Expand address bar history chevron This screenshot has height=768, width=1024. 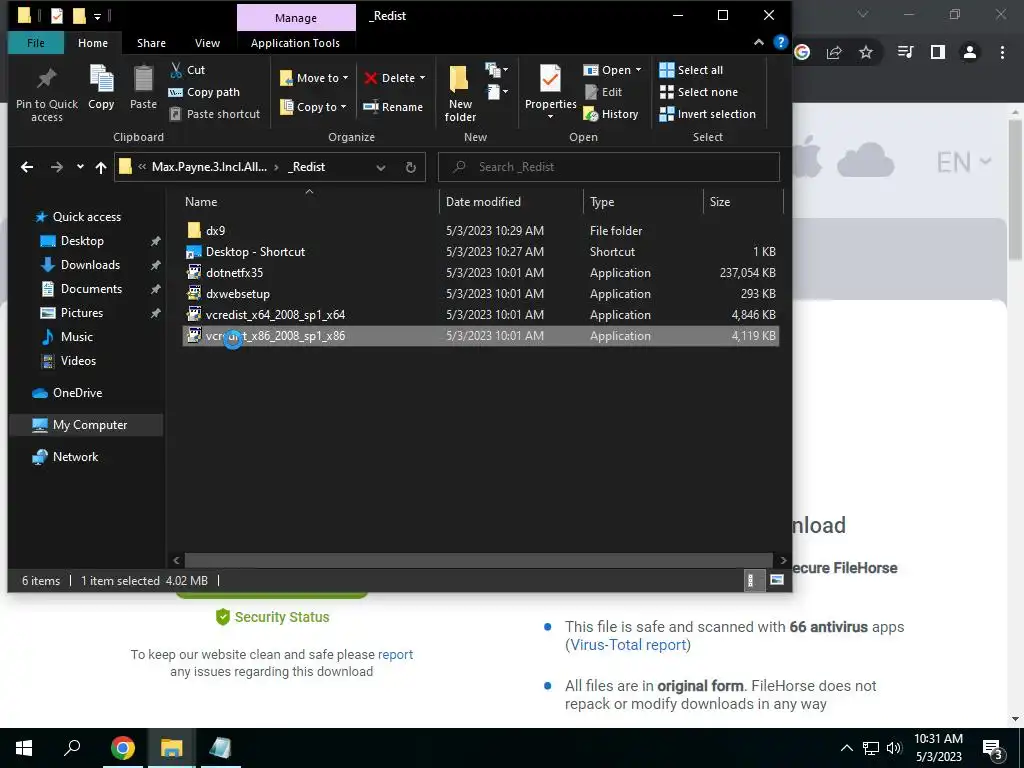381,167
